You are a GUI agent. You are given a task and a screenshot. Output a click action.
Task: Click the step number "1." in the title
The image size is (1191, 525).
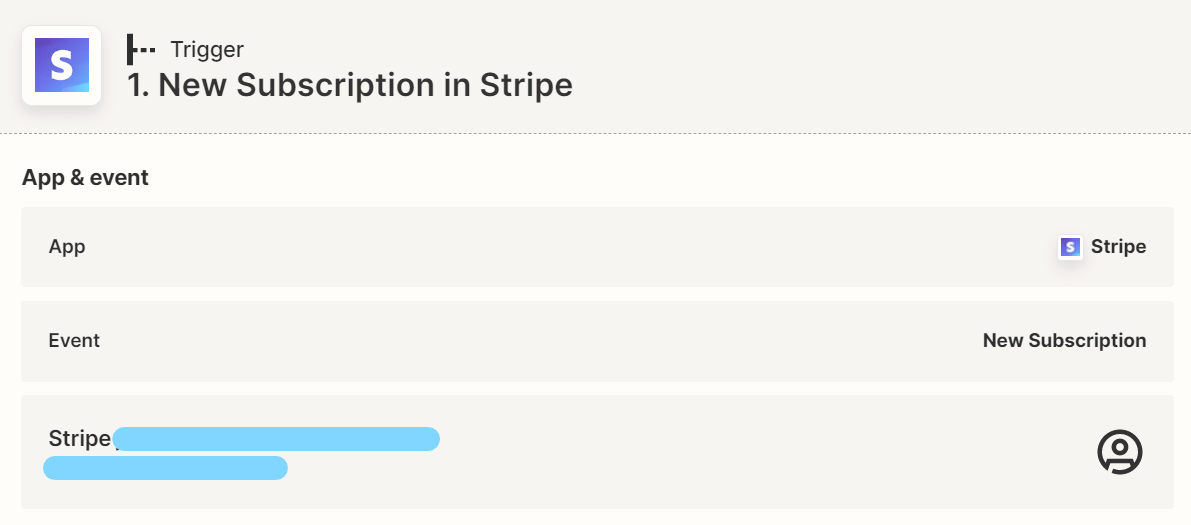pos(139,85)
